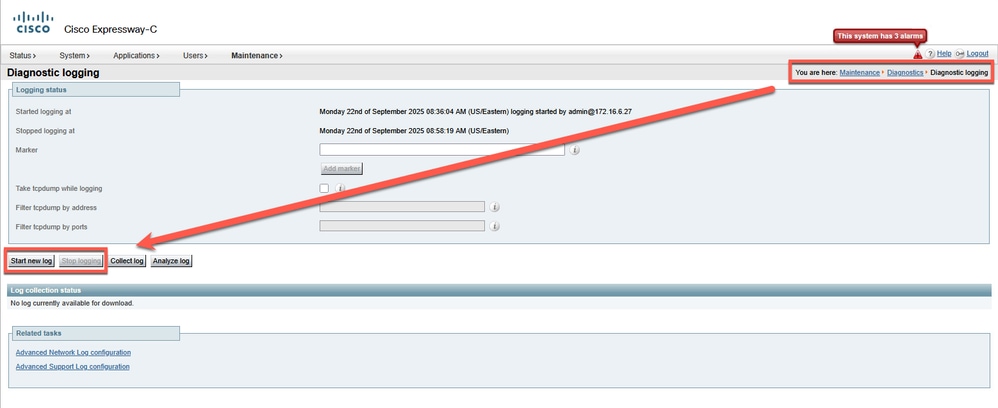The width and height of the screenshot is (998, 408).
Task: Click the Help question mark icon
Action: pos(930,55)
